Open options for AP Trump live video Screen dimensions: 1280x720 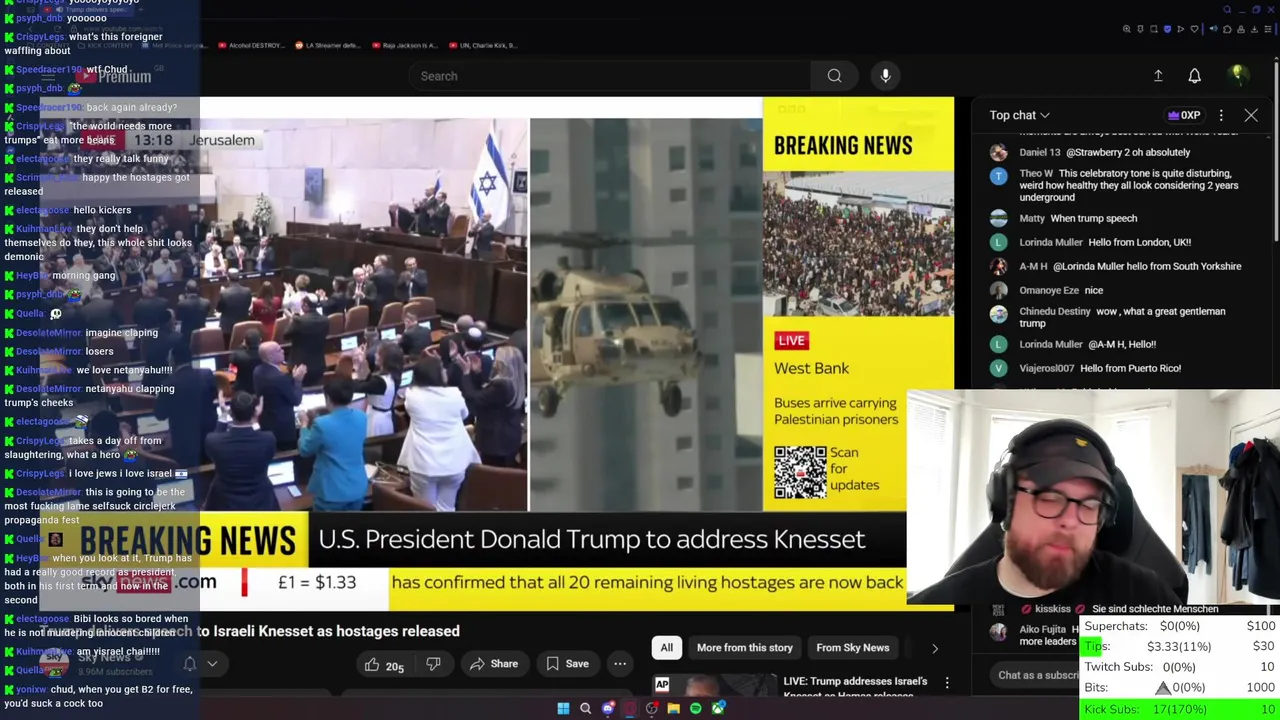pos(947,684)
